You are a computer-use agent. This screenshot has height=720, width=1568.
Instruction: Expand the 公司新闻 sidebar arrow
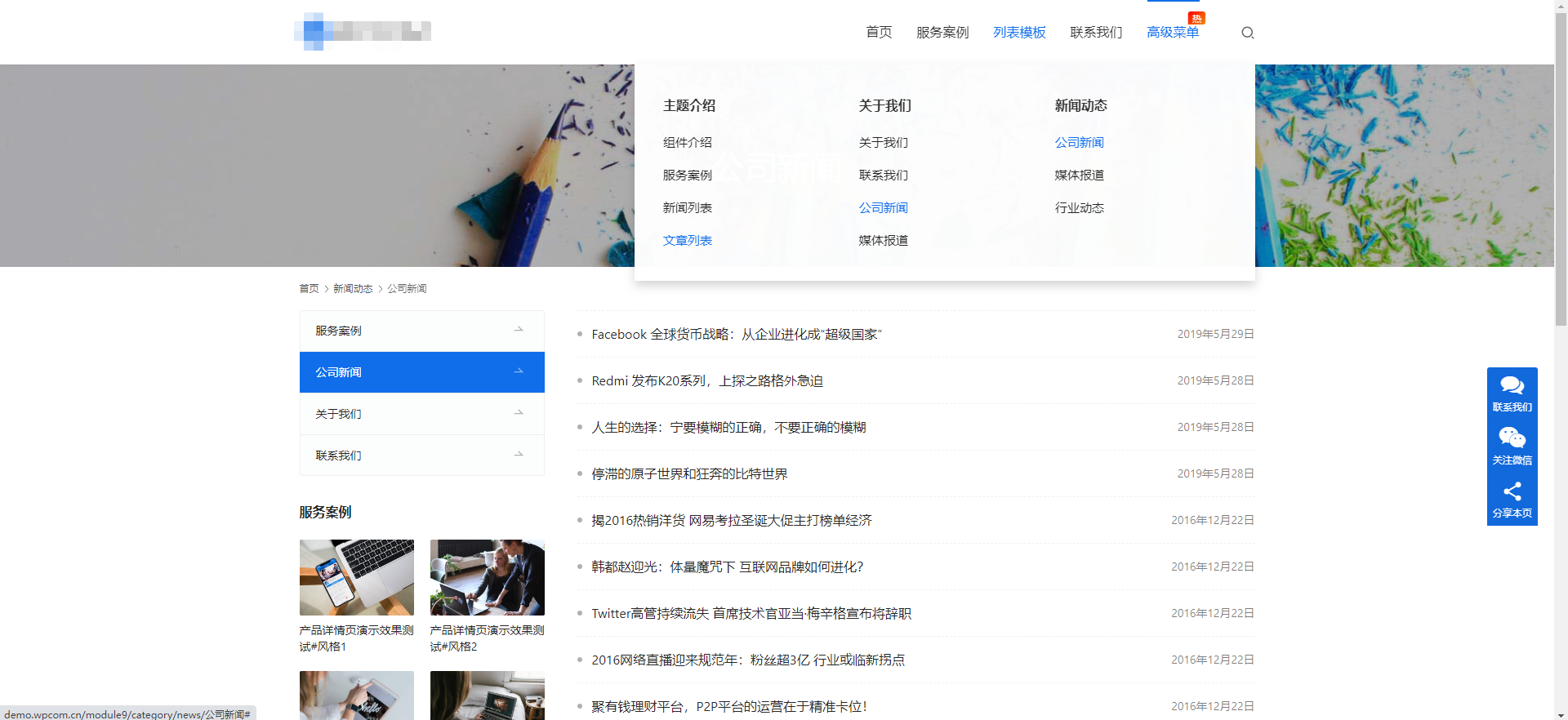coord(519,371)
